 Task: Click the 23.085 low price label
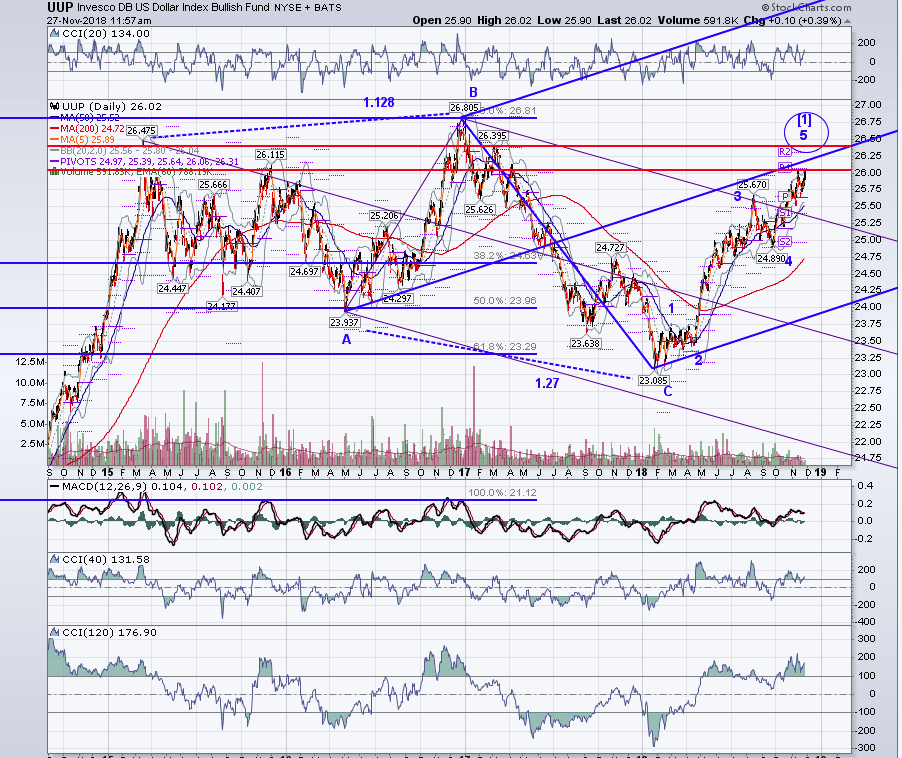[x=653, y=381]
